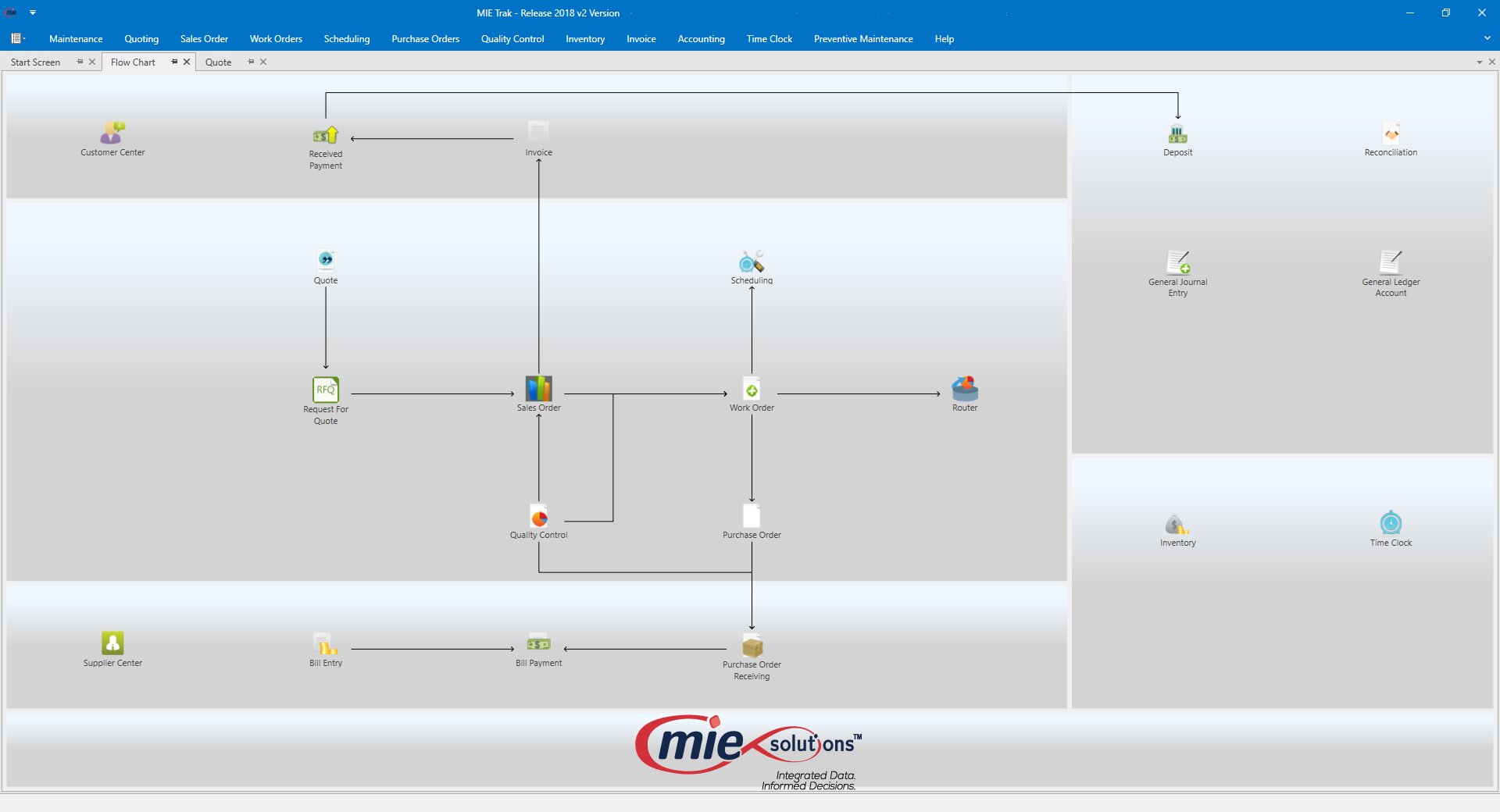This screenshot has width=1500, height=812.
Task: Click the Router icon
Action: [x=965, y=388]
